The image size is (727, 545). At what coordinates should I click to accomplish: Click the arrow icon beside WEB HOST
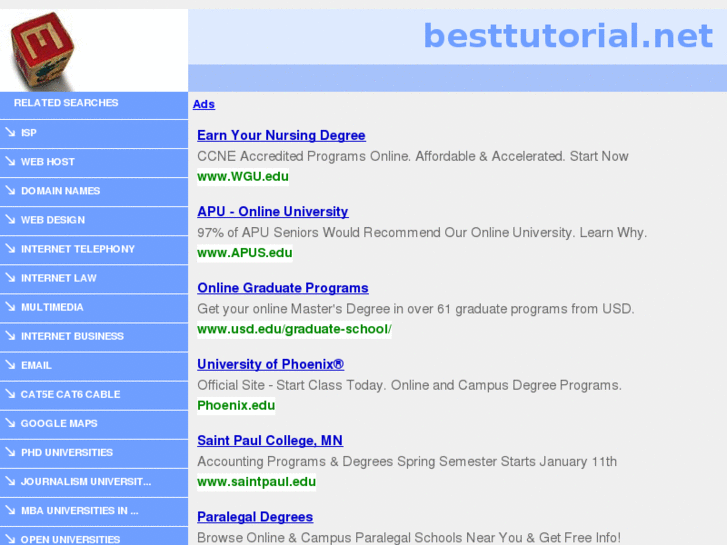pos(11,161)
